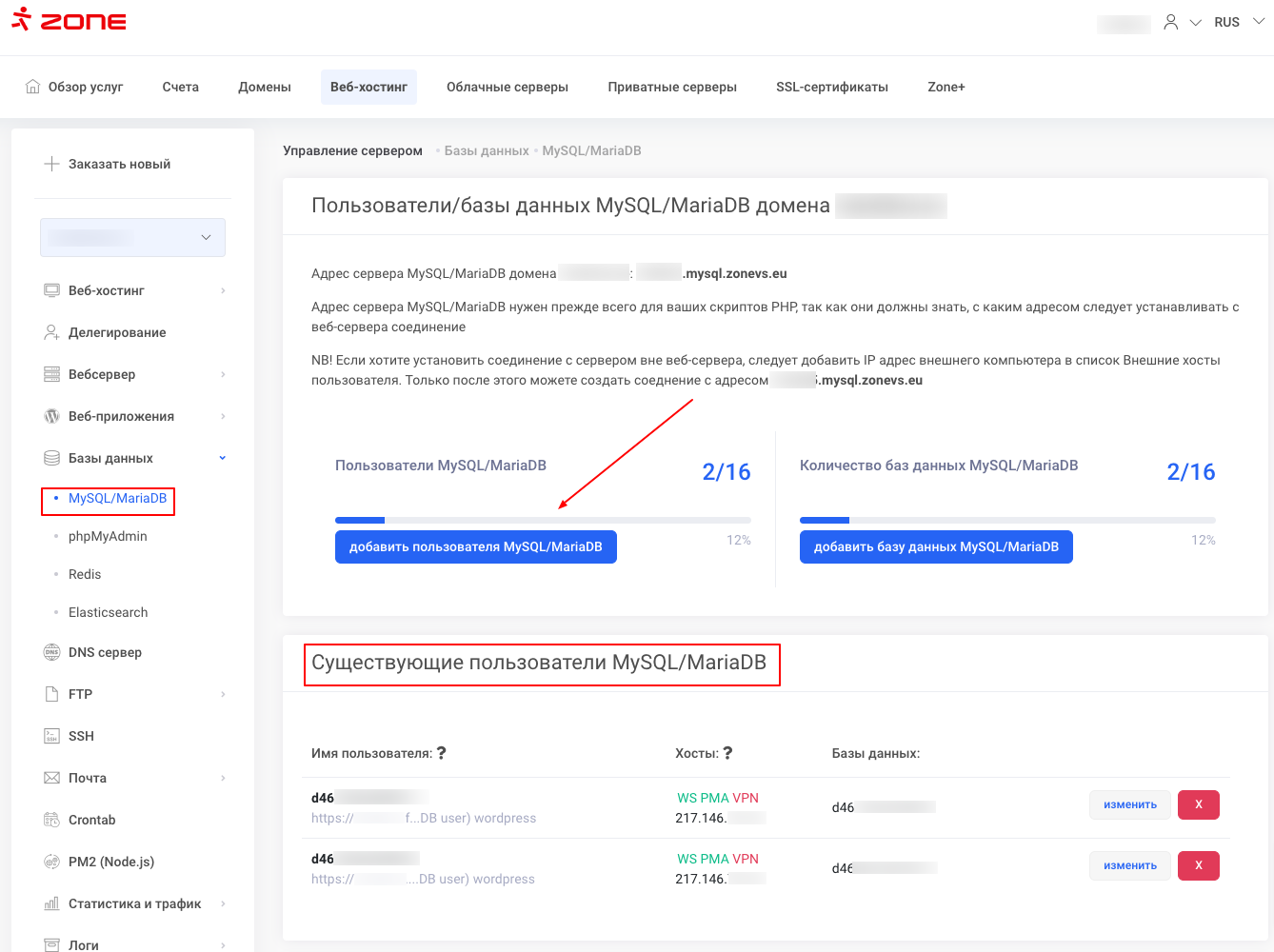1274x952 pixels.
Task: Click the MySQL users usage progress bar
Action: click(x=543, y=520)
